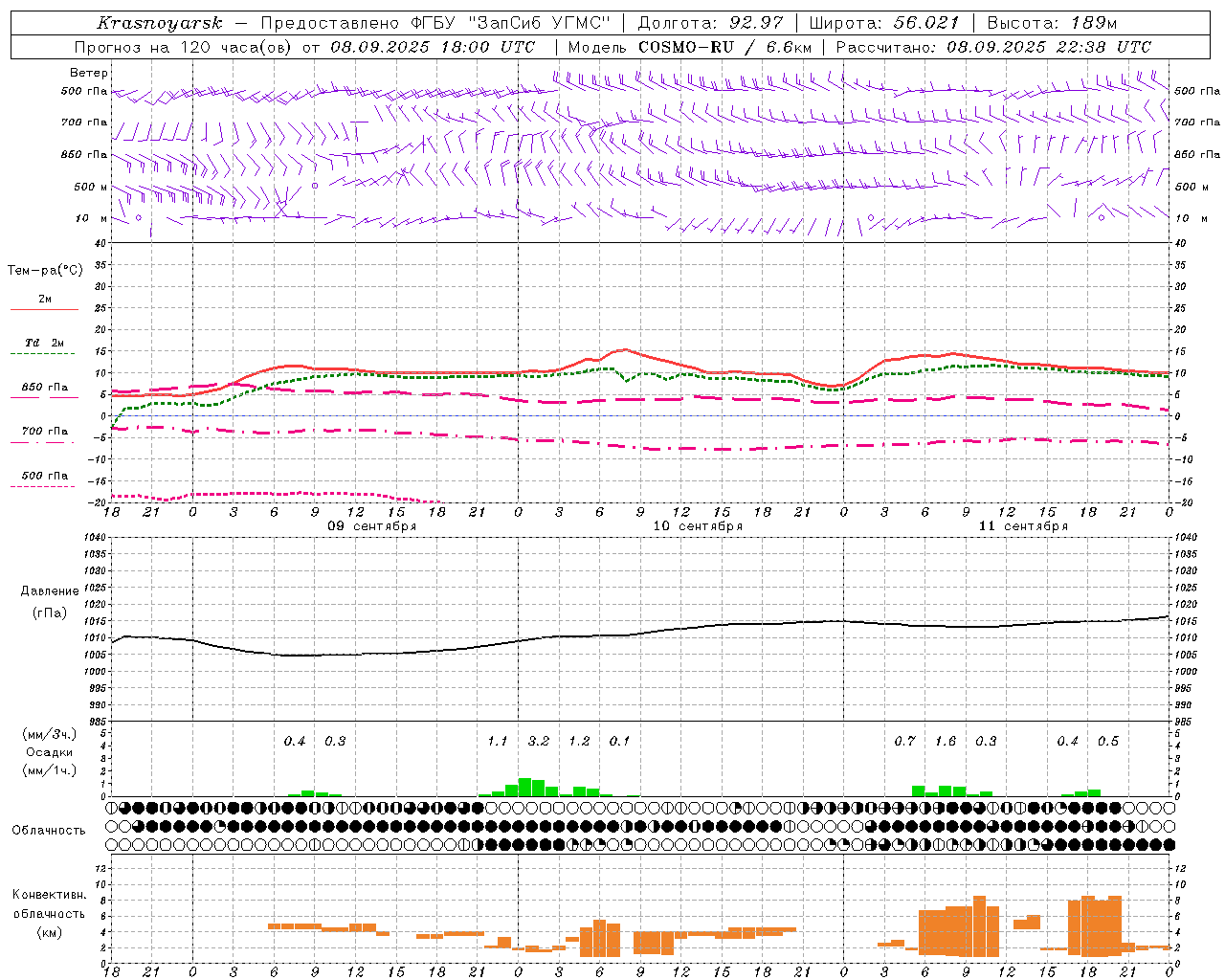Screen dimensions: 1225x980
Task: Click the 1.2 precipitation total value
Action: (x=579, y=742)
